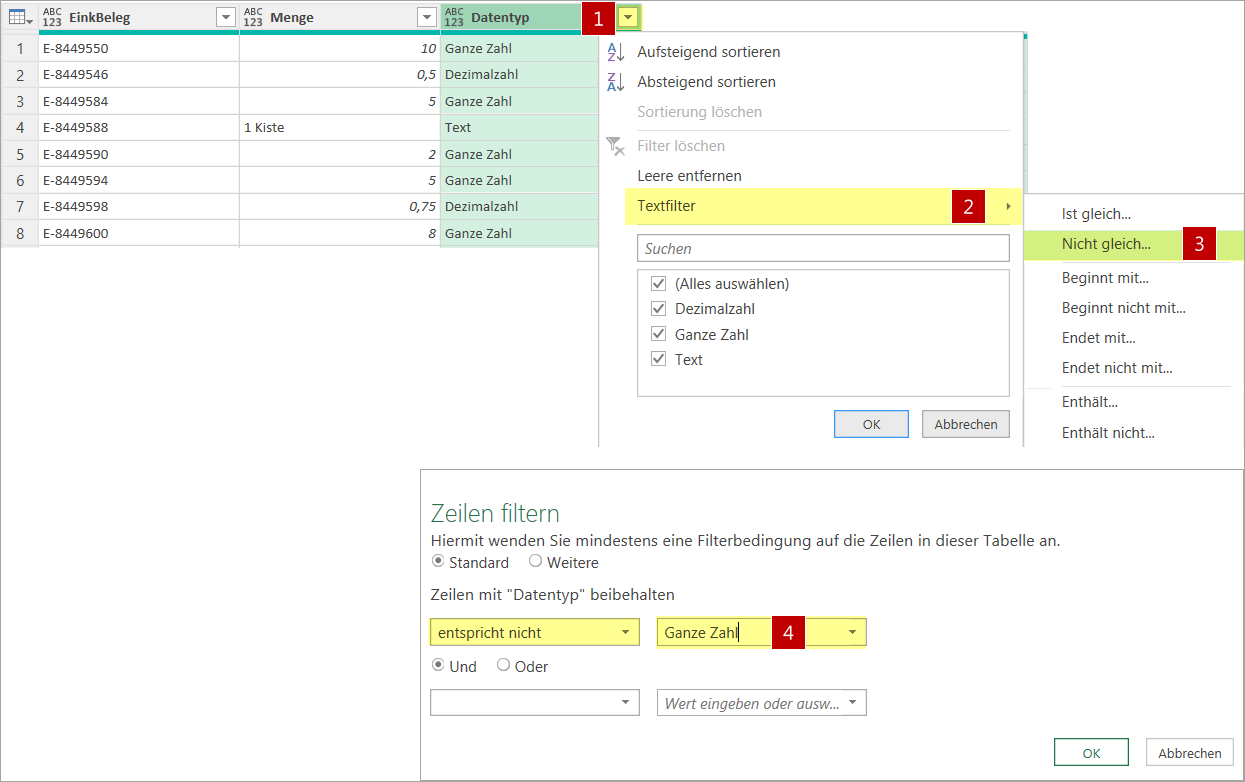This screenshot has width=1245, height=782.
Task: Click the table icon in the header corner
Action: [x=18, y=17]
